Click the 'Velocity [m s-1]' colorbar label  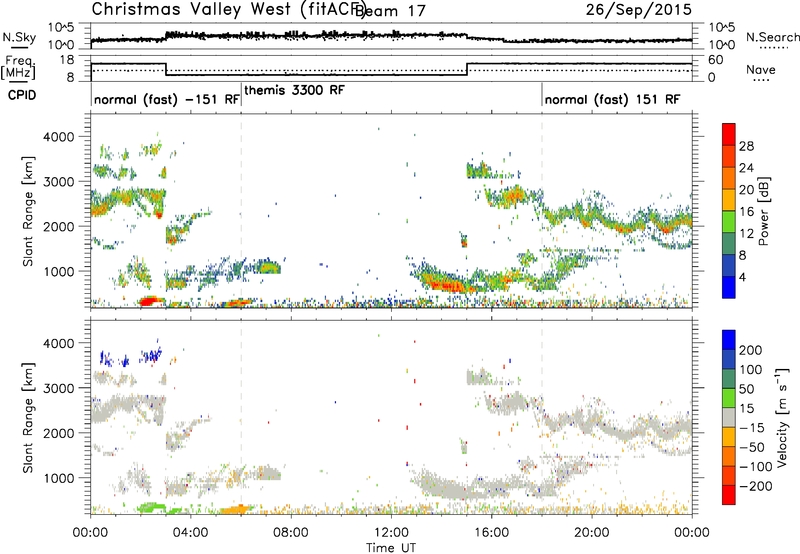tap(781, 417)
